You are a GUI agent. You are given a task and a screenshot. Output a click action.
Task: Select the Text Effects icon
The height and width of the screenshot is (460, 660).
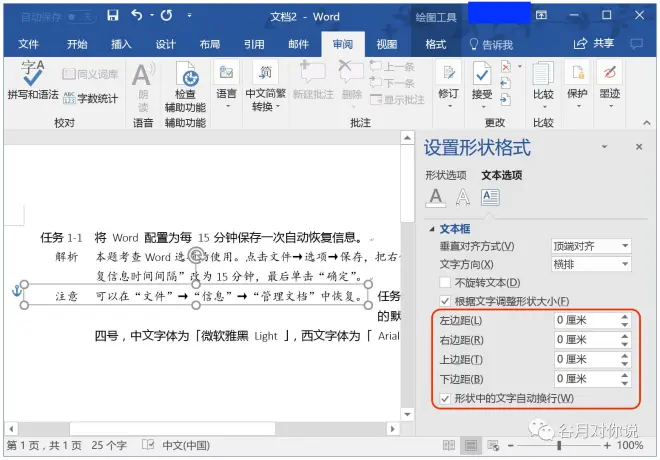(x=463, y=197)
